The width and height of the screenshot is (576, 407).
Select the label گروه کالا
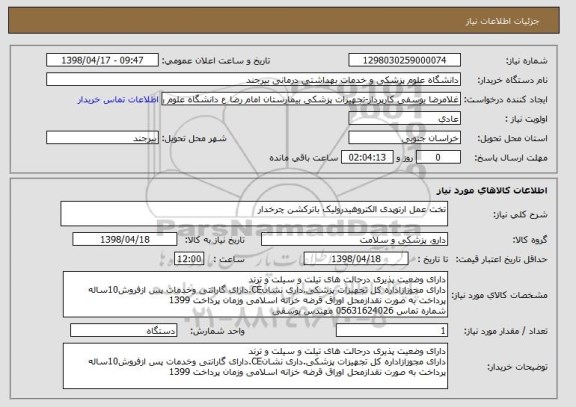(x=530, y=240)
